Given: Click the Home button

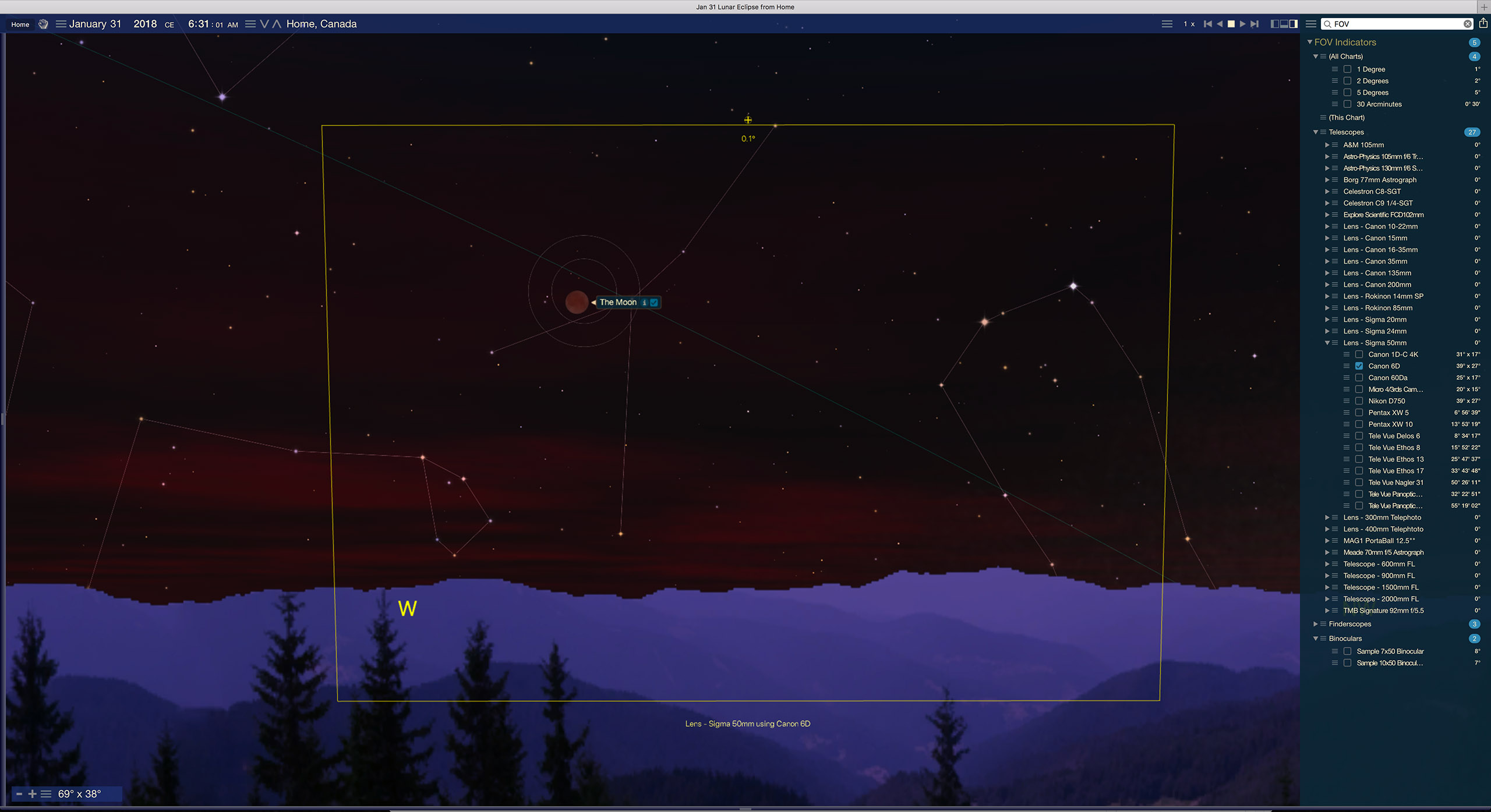Looking at the screenshot, I should 20,24.
